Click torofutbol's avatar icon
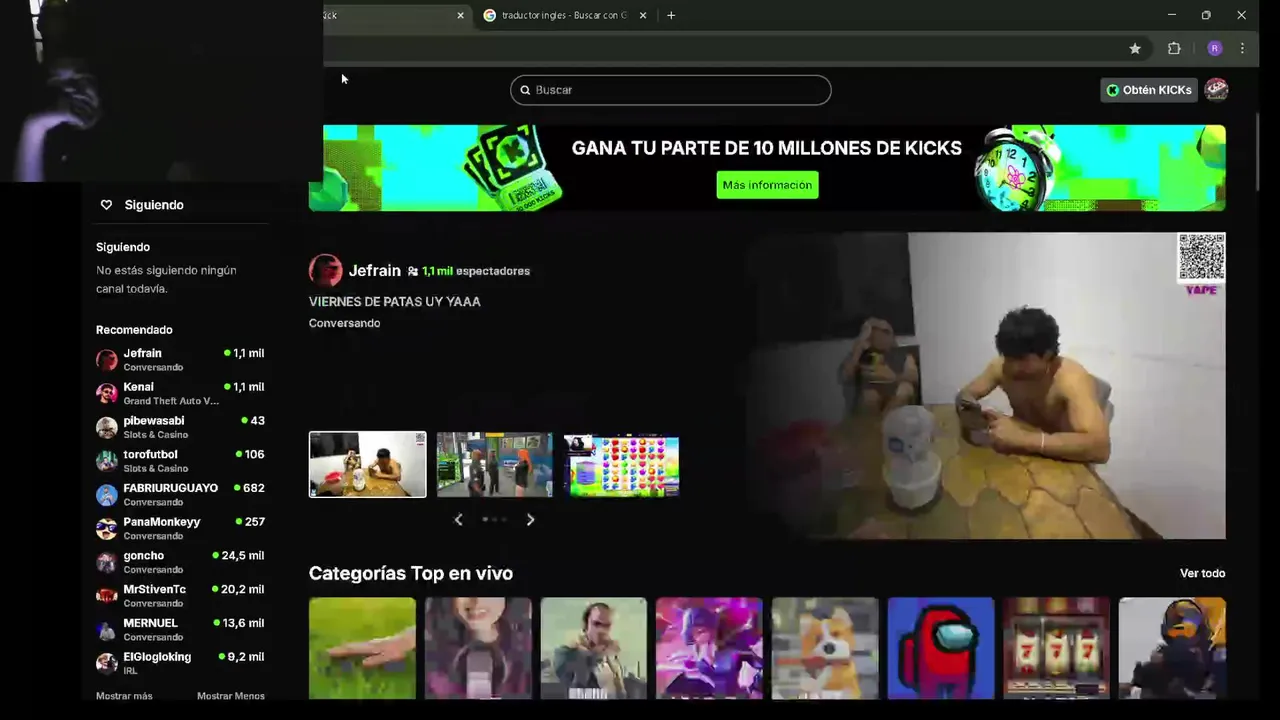 pos(107,461)
